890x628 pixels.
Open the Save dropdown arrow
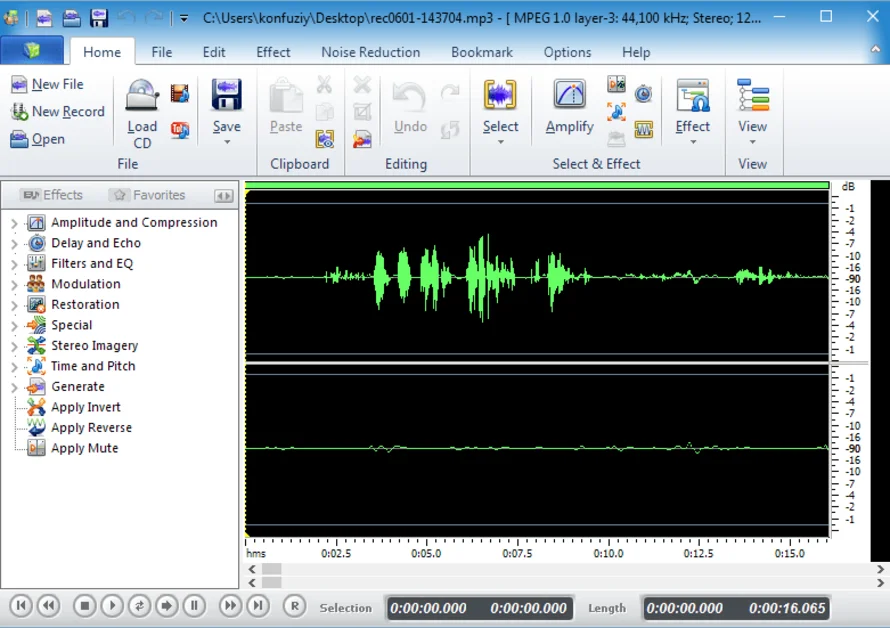click(x=226, y=142)
